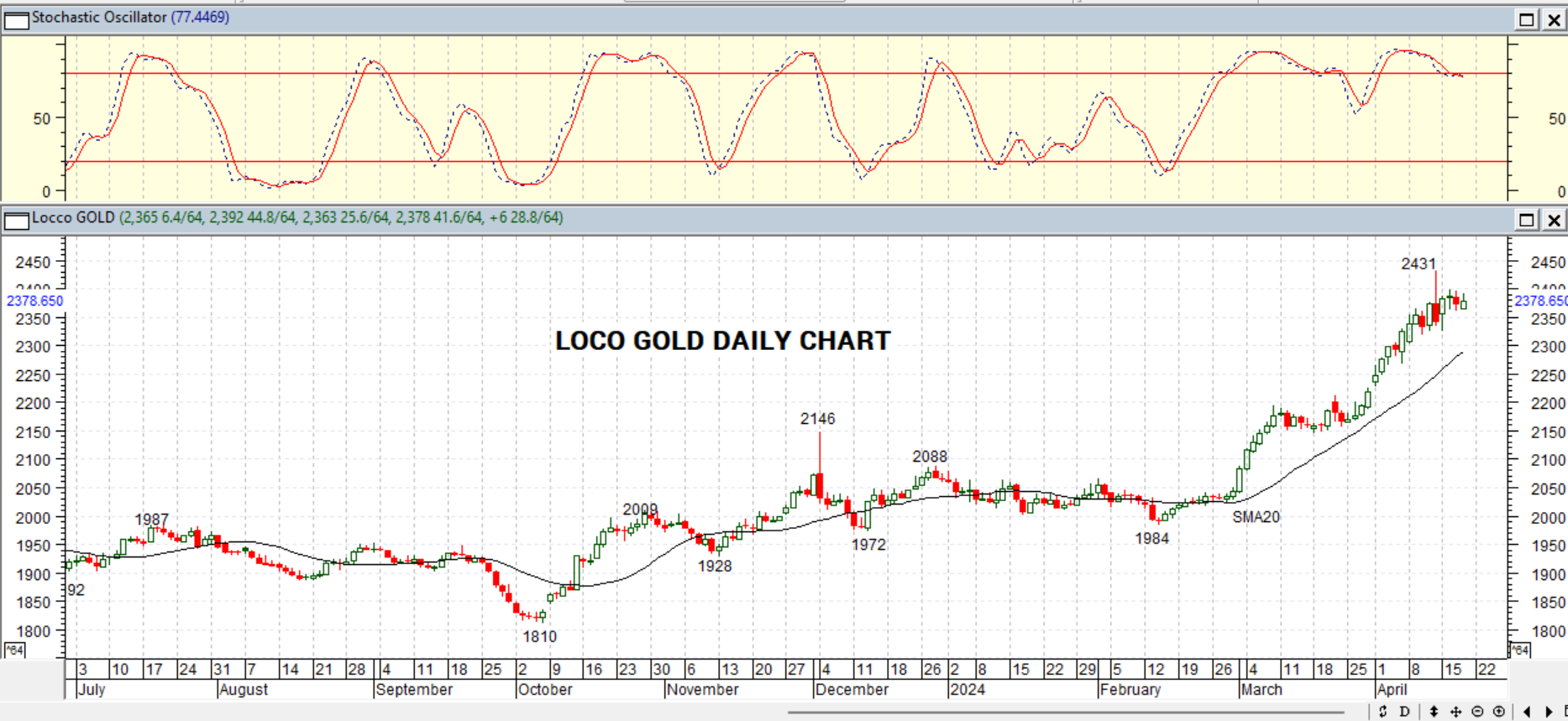Click the right-pointing chart navigation arrow
Viewport: 1568px width, 721px height.
[x=1549, y=712]
